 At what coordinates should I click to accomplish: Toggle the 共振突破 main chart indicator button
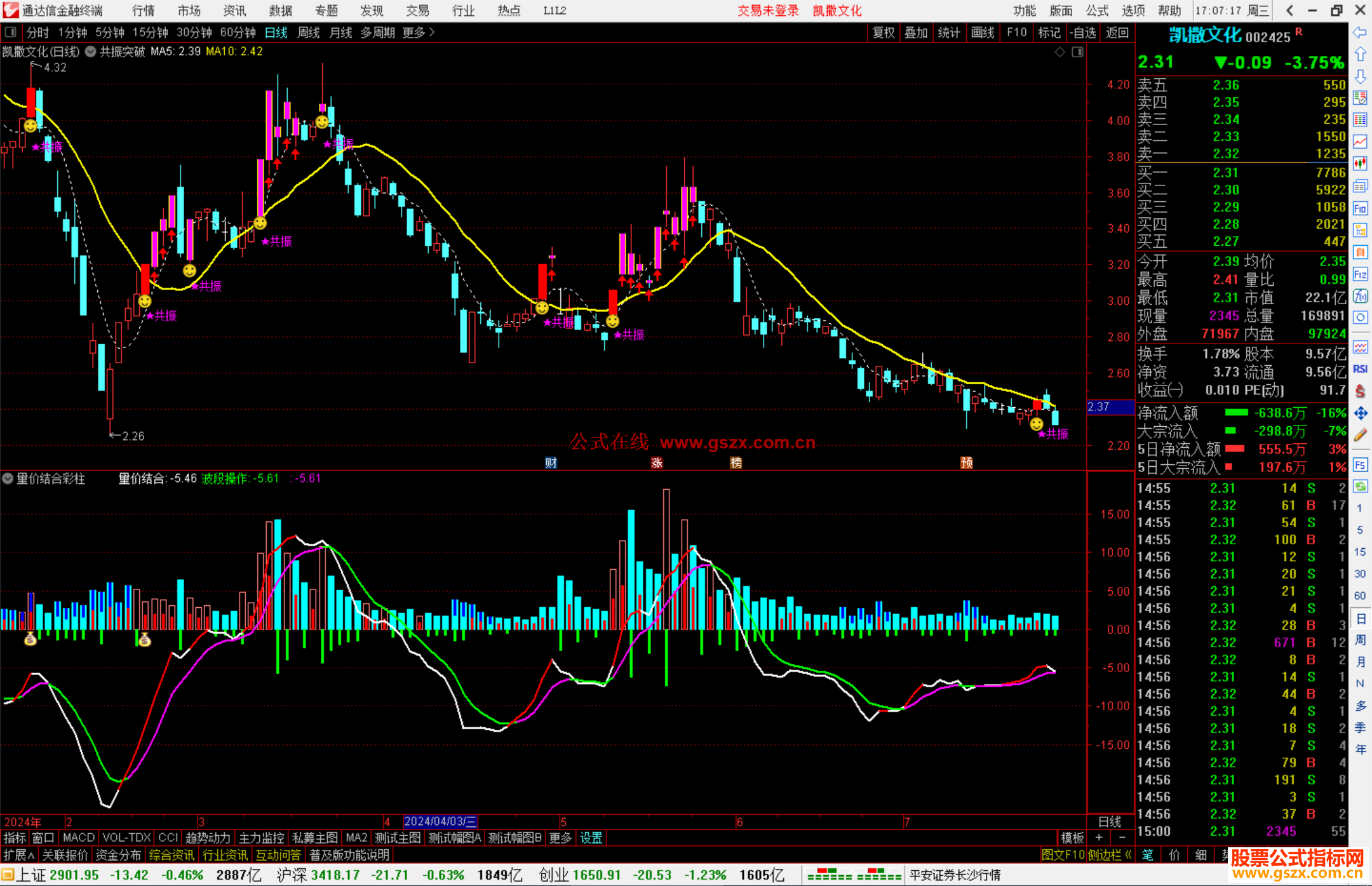click(91, 51)
